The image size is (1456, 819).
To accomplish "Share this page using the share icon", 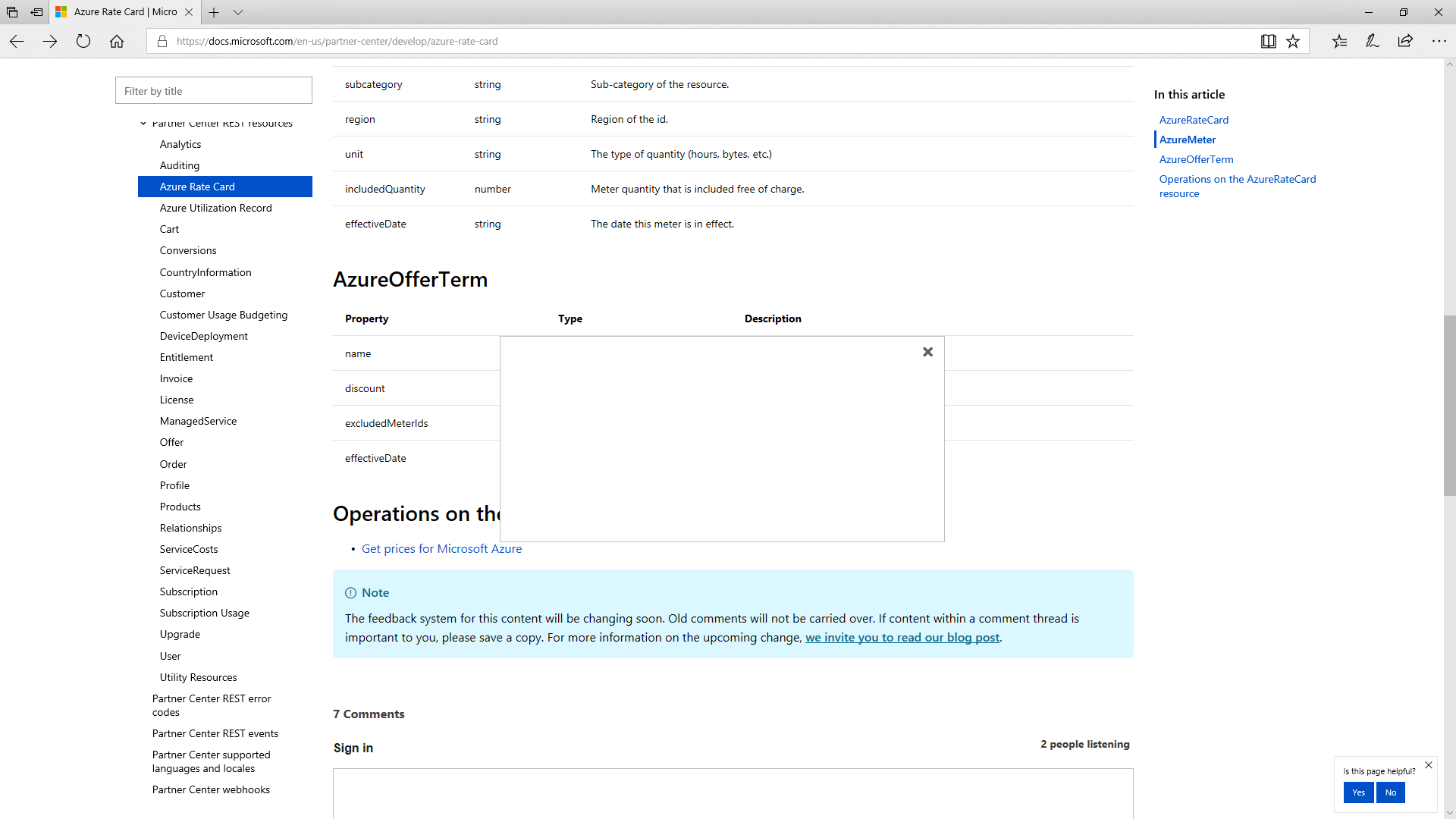I will (x=1405, y=41).
